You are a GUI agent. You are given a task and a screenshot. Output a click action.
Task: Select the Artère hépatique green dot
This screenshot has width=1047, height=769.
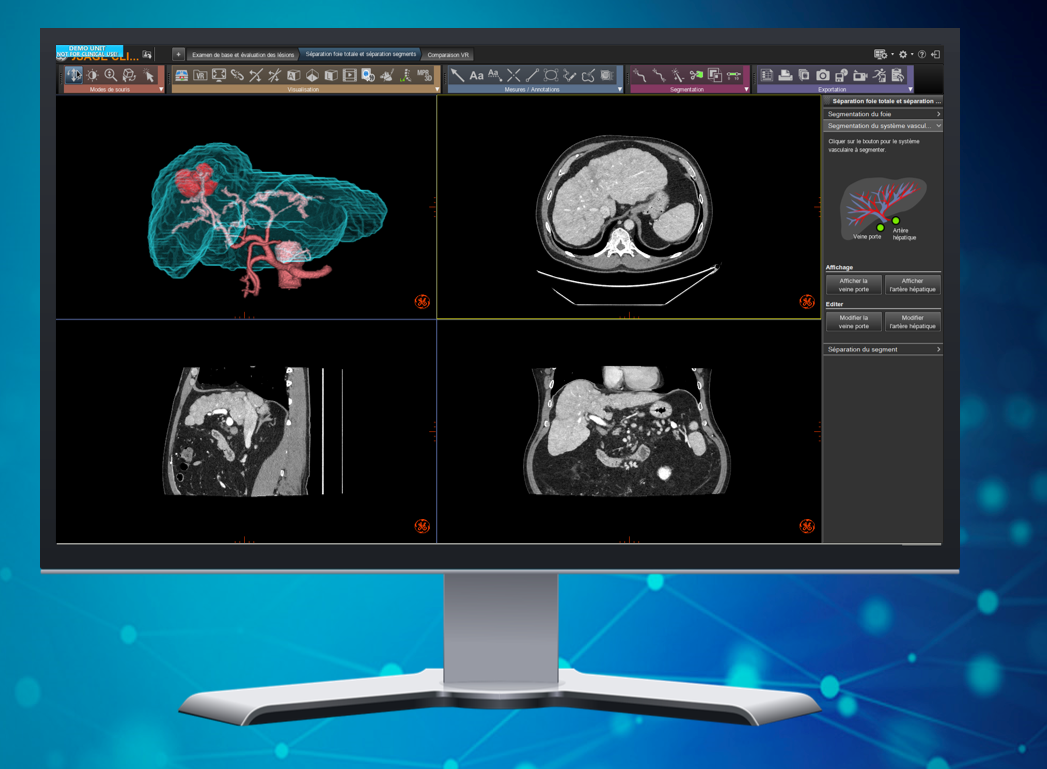click(x=896, y=221)
